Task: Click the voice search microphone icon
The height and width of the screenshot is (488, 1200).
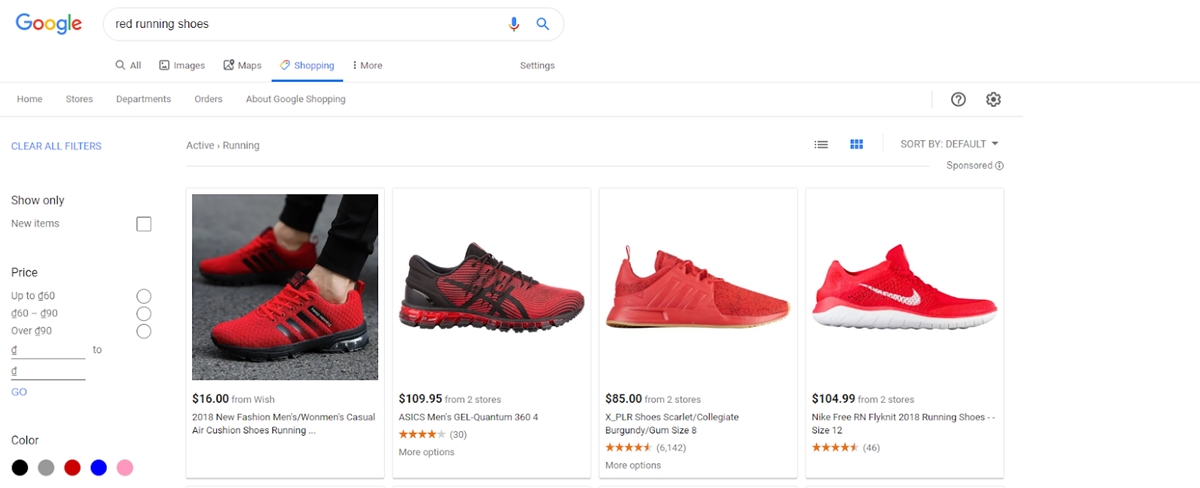Action: 514,24
